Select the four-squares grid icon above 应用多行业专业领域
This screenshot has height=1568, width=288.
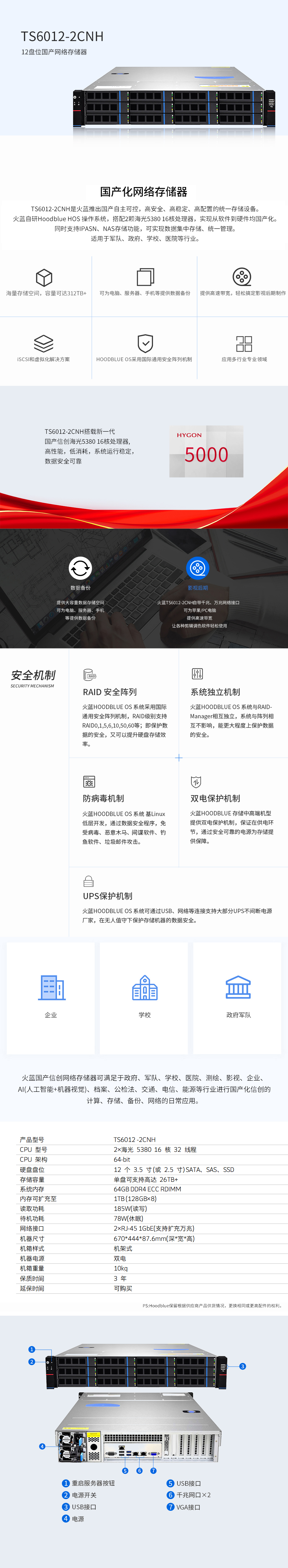point(244,343)
